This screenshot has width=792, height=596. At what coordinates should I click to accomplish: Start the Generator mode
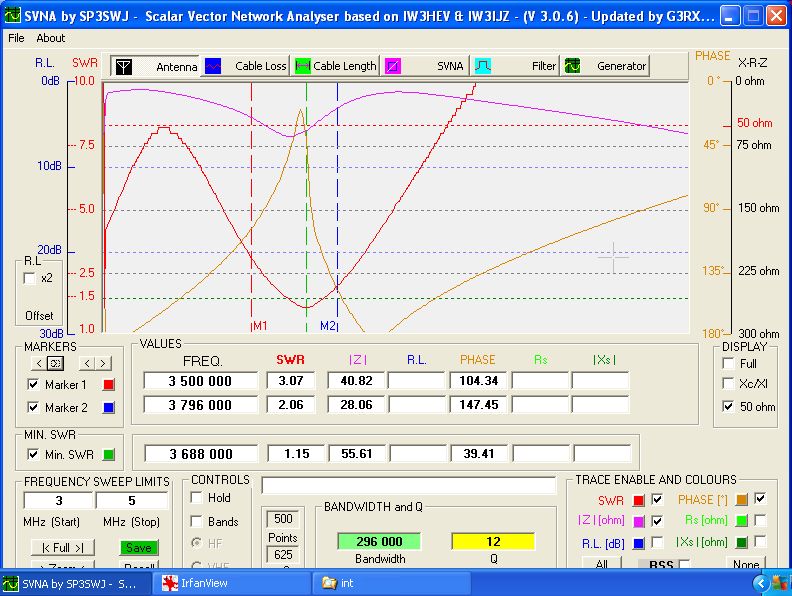point(606,66)
